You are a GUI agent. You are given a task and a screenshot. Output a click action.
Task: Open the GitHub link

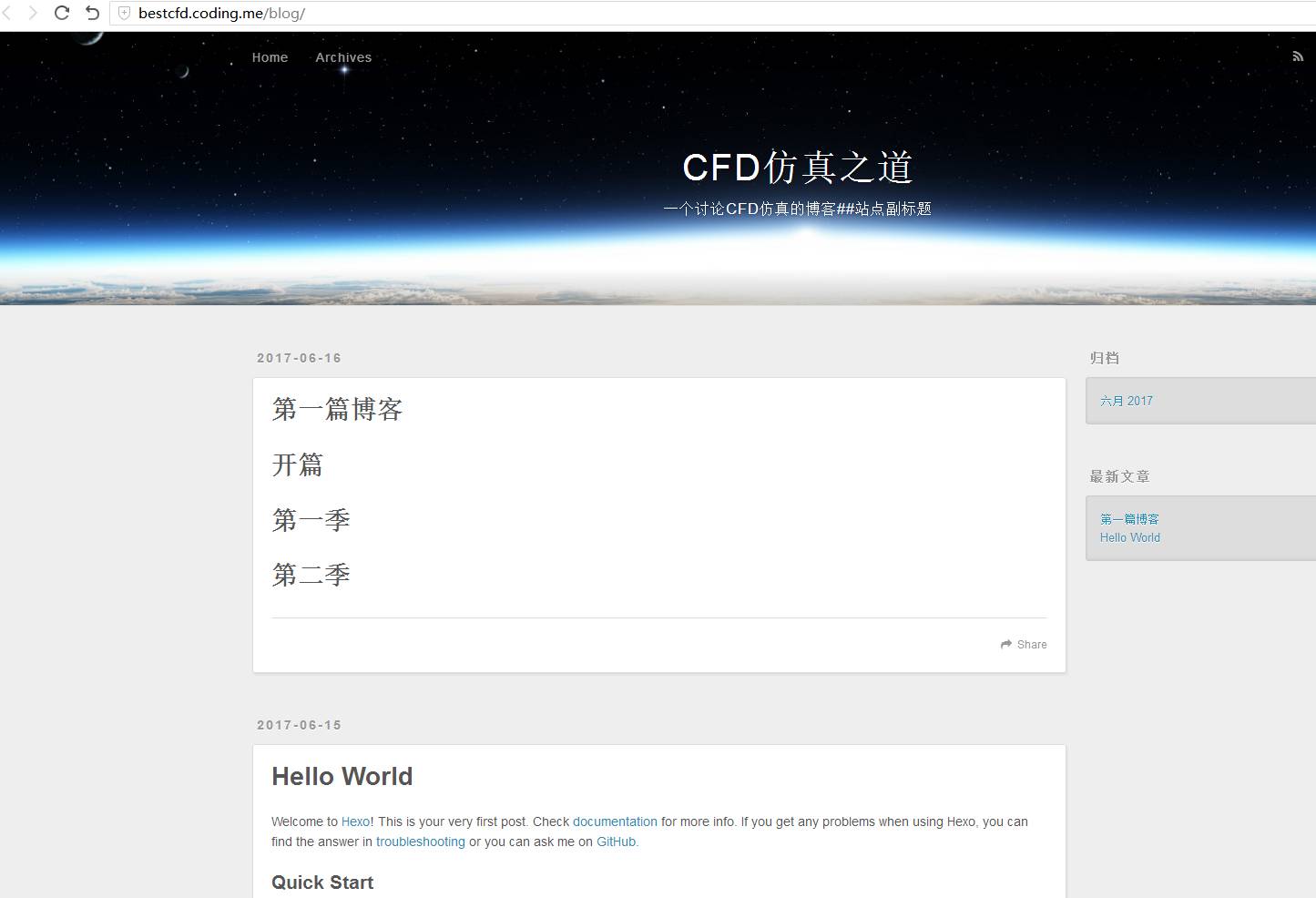[617, 842]
